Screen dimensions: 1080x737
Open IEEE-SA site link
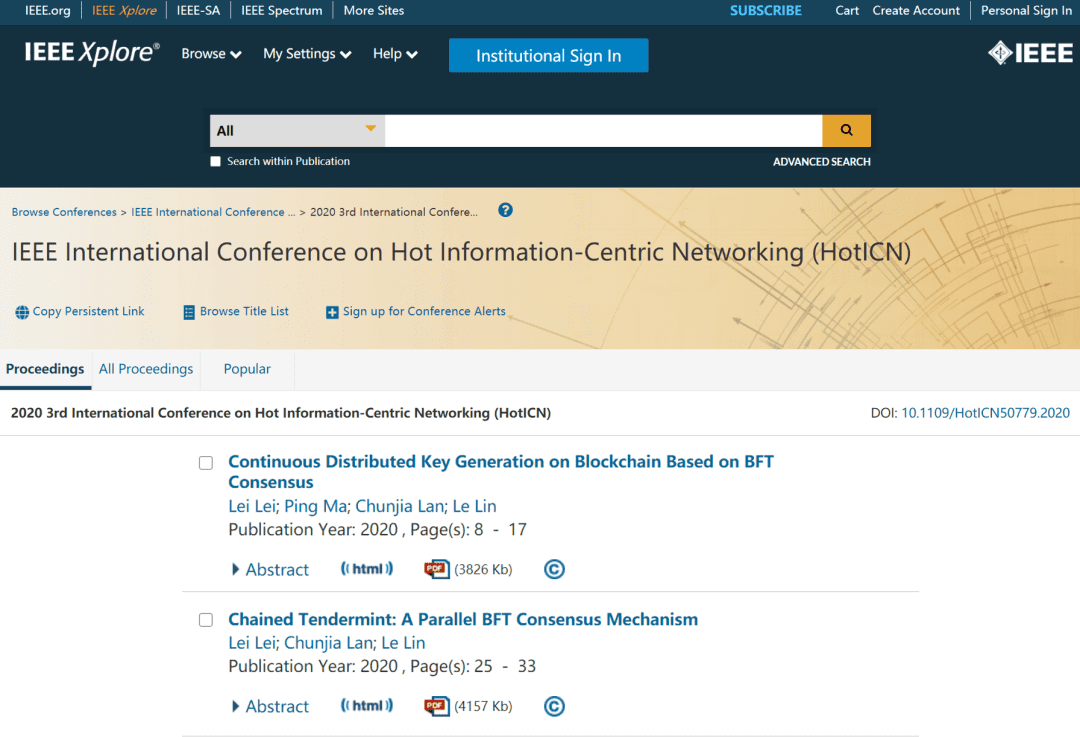point(198,10)
